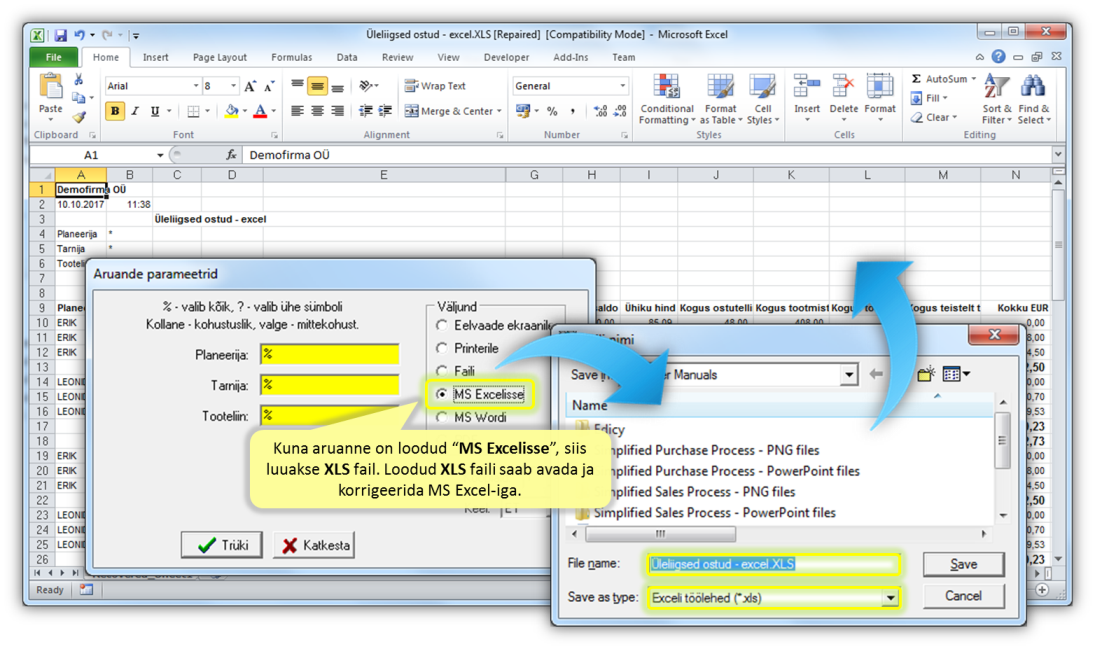Open the Font name dropdown
Screen dimensions: 1095x649
tap(196, 86)
